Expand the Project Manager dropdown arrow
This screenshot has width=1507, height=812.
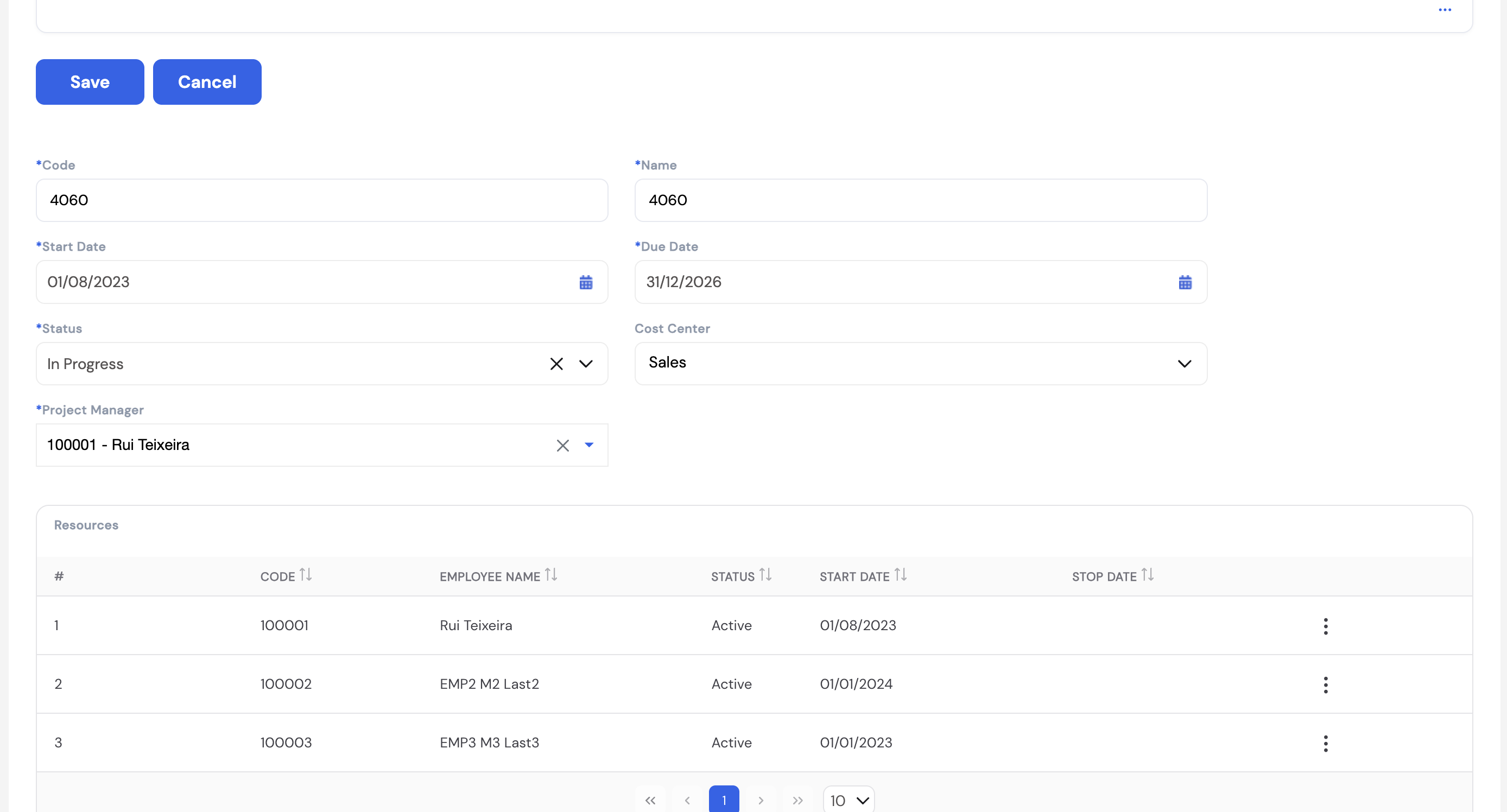(x=588, y=445)
